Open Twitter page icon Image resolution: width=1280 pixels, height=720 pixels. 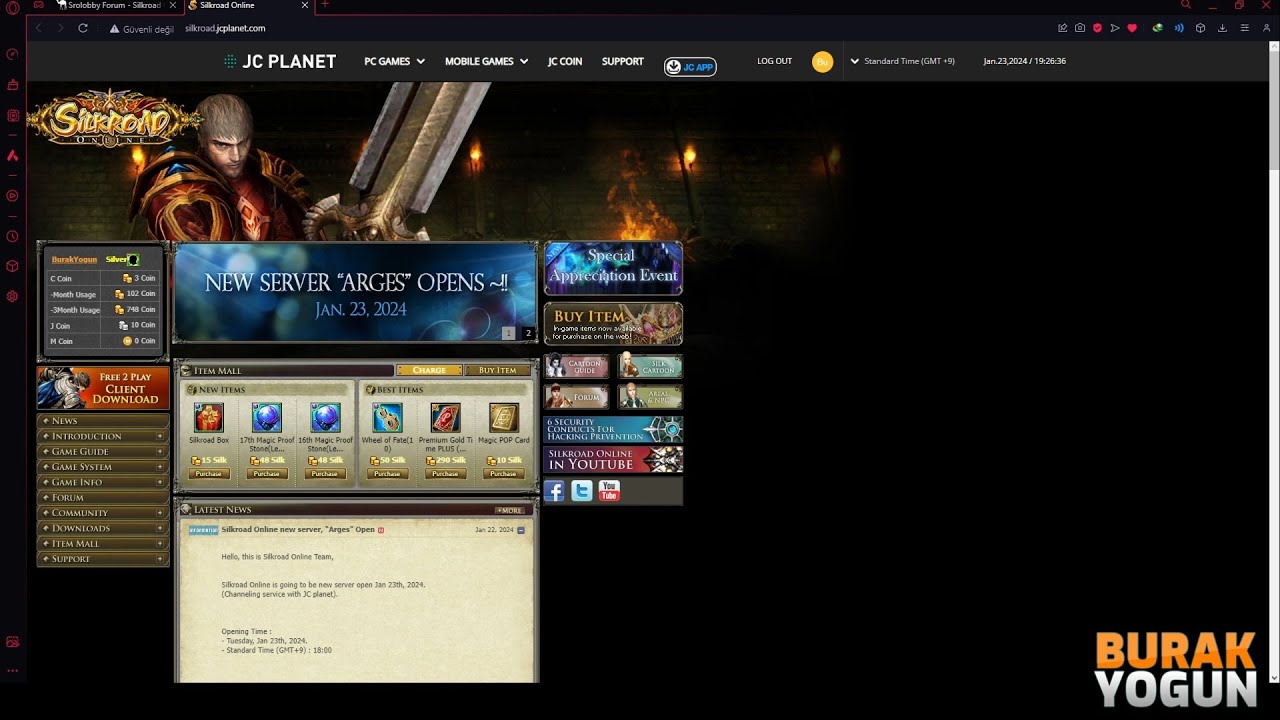(x=582, y=491)
